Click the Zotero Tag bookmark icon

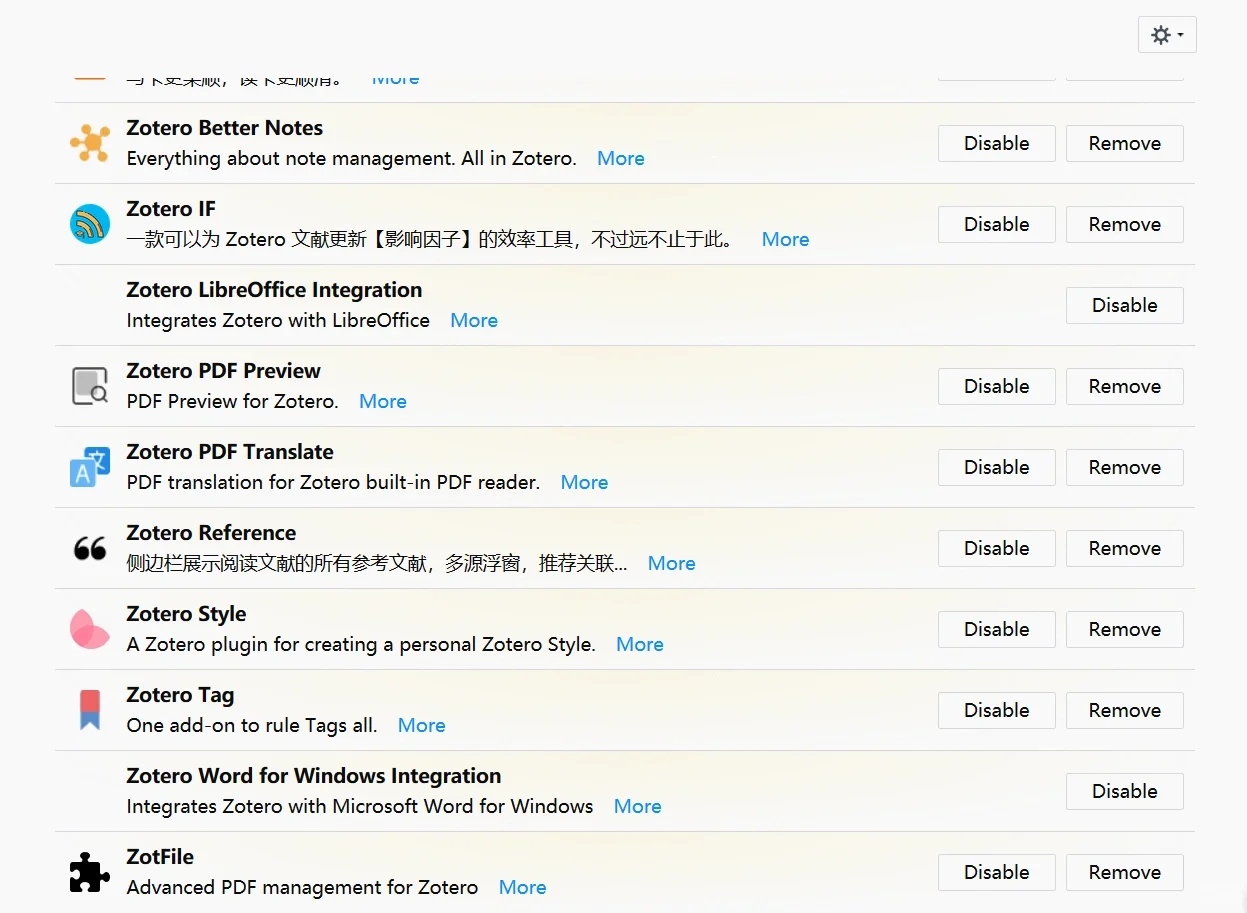point(90,710)
